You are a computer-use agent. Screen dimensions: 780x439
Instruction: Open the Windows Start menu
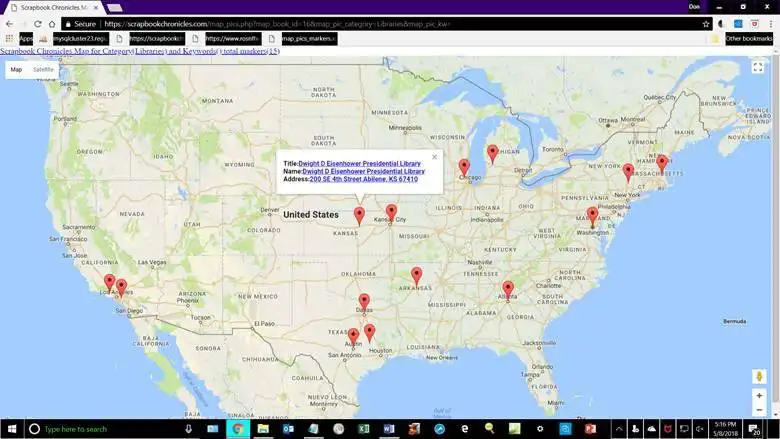(12, 429)
